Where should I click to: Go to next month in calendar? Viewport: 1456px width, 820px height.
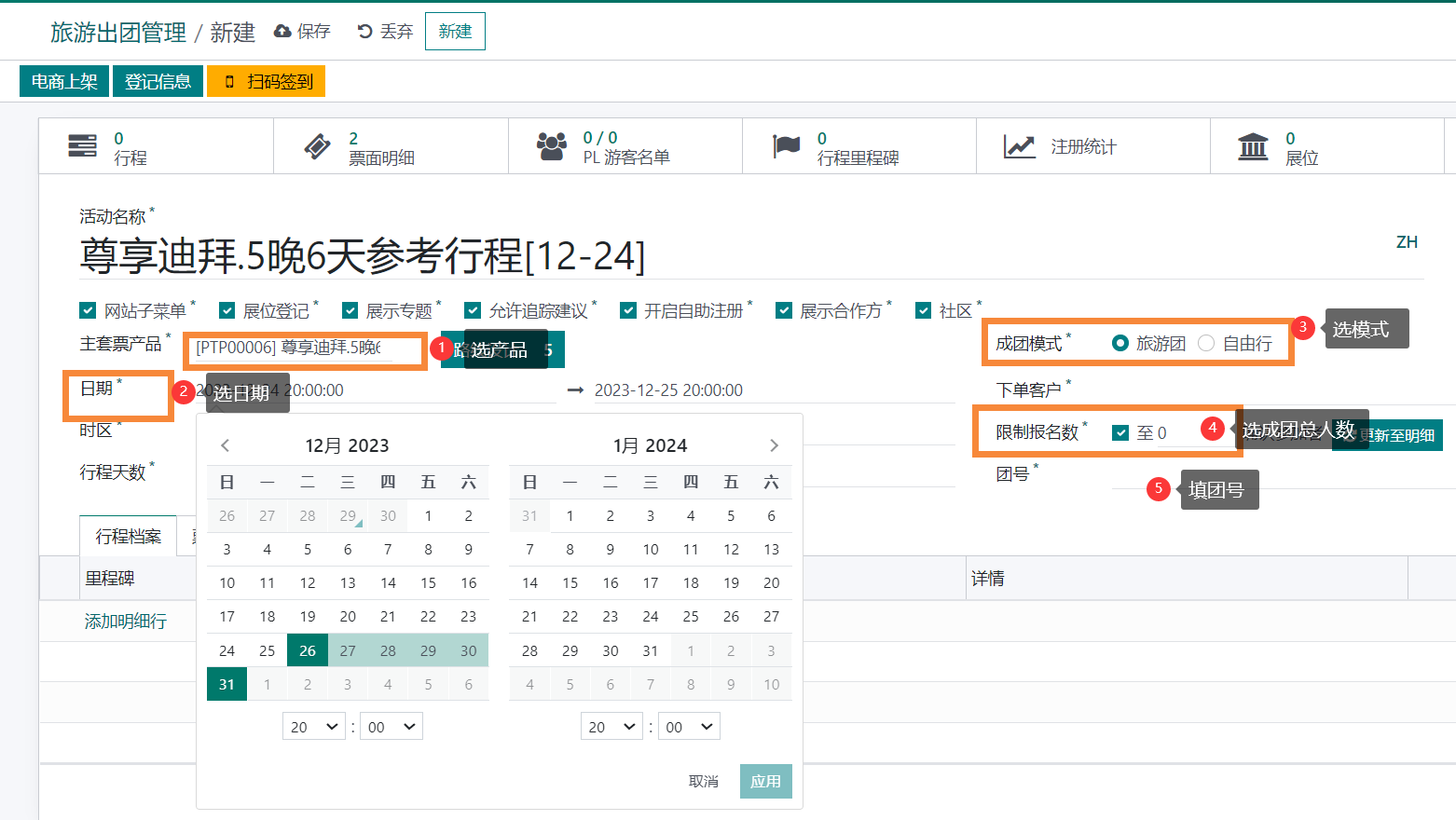[774, 445]
